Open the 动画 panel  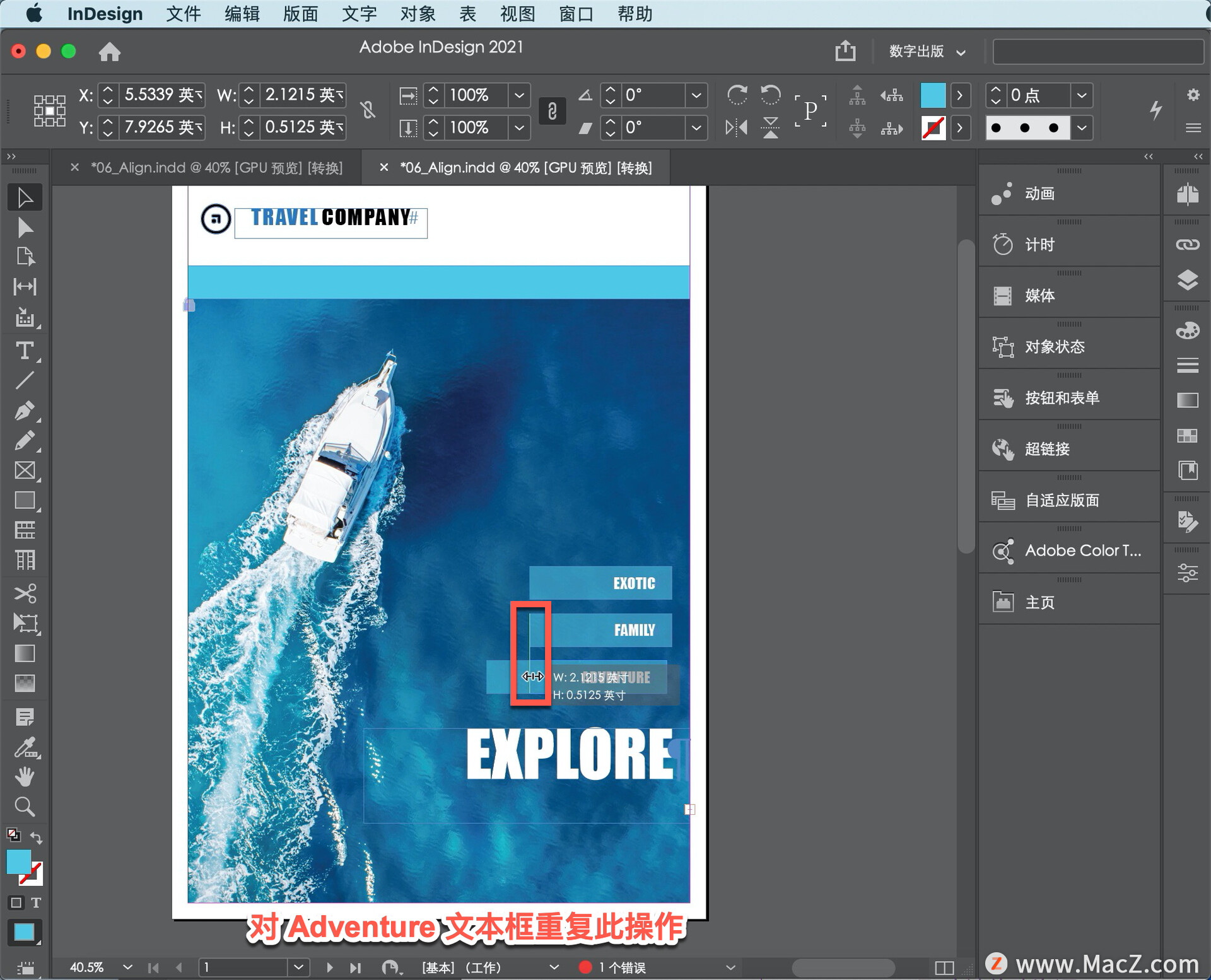(1069, 194)
